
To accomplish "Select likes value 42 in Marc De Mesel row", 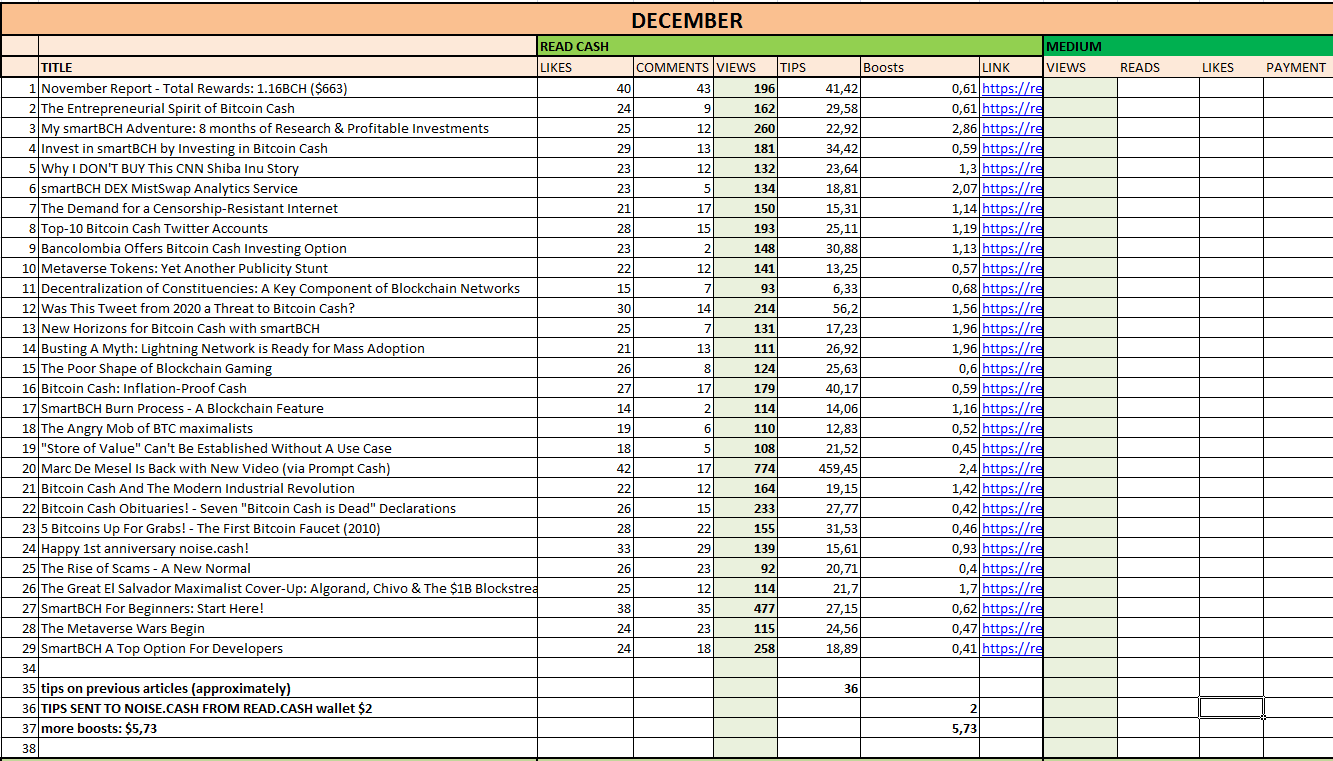I will pyautogui.click(x=586, y=468).
